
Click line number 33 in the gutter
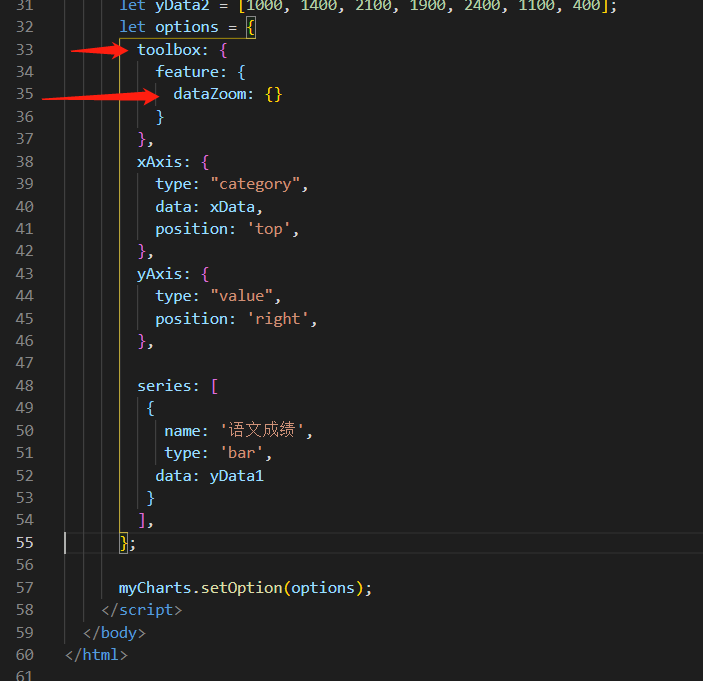click(25, 50)
